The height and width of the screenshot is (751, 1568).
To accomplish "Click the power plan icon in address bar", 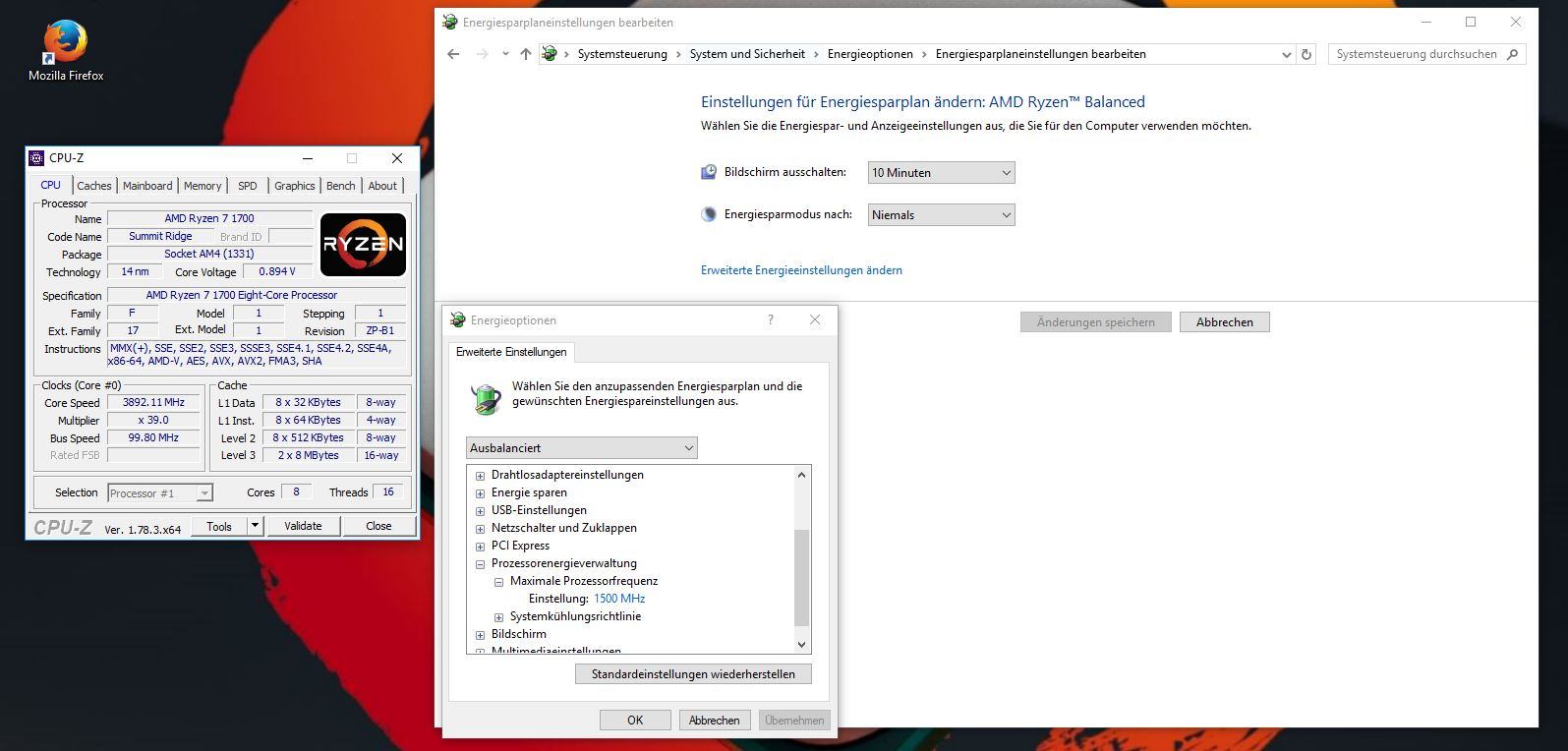I will [551, 54].
